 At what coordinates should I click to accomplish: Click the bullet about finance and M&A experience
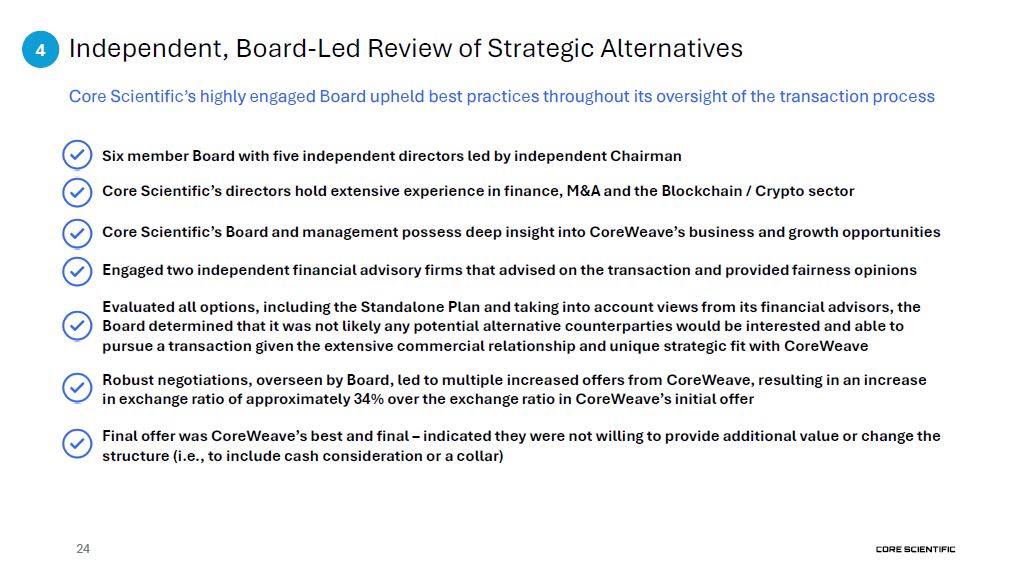pyautogui.click(x=478, y=191)
